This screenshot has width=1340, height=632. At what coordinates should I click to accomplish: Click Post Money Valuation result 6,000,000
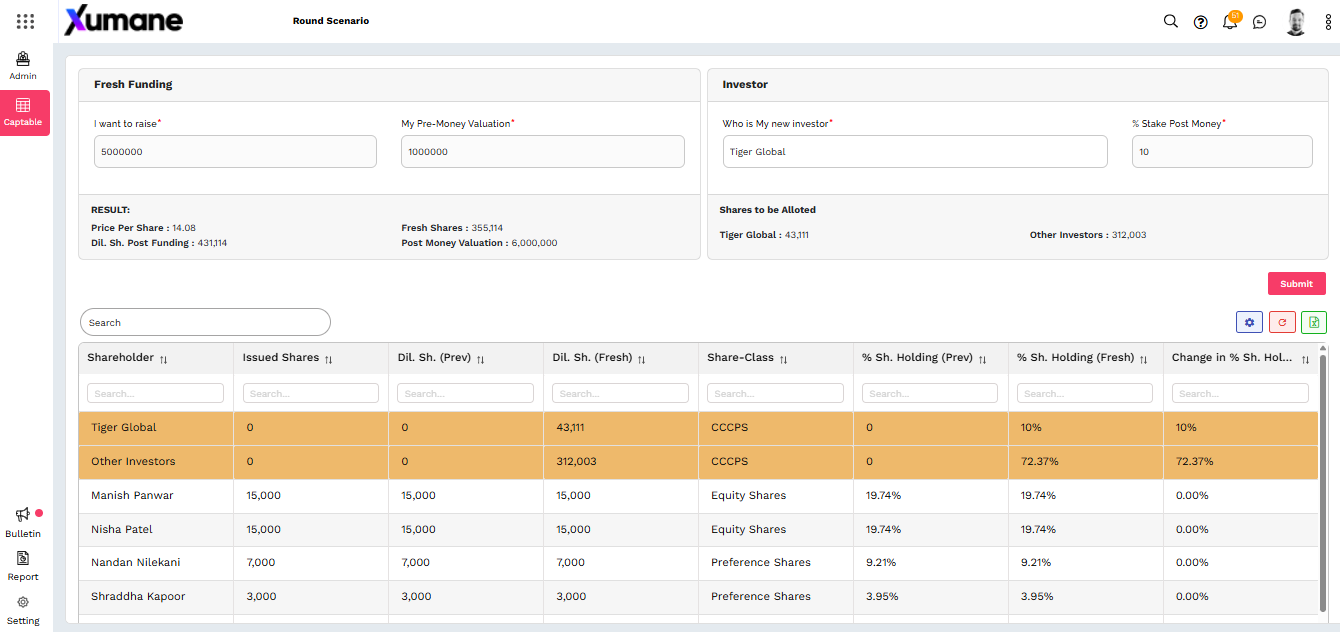[534, 243]
